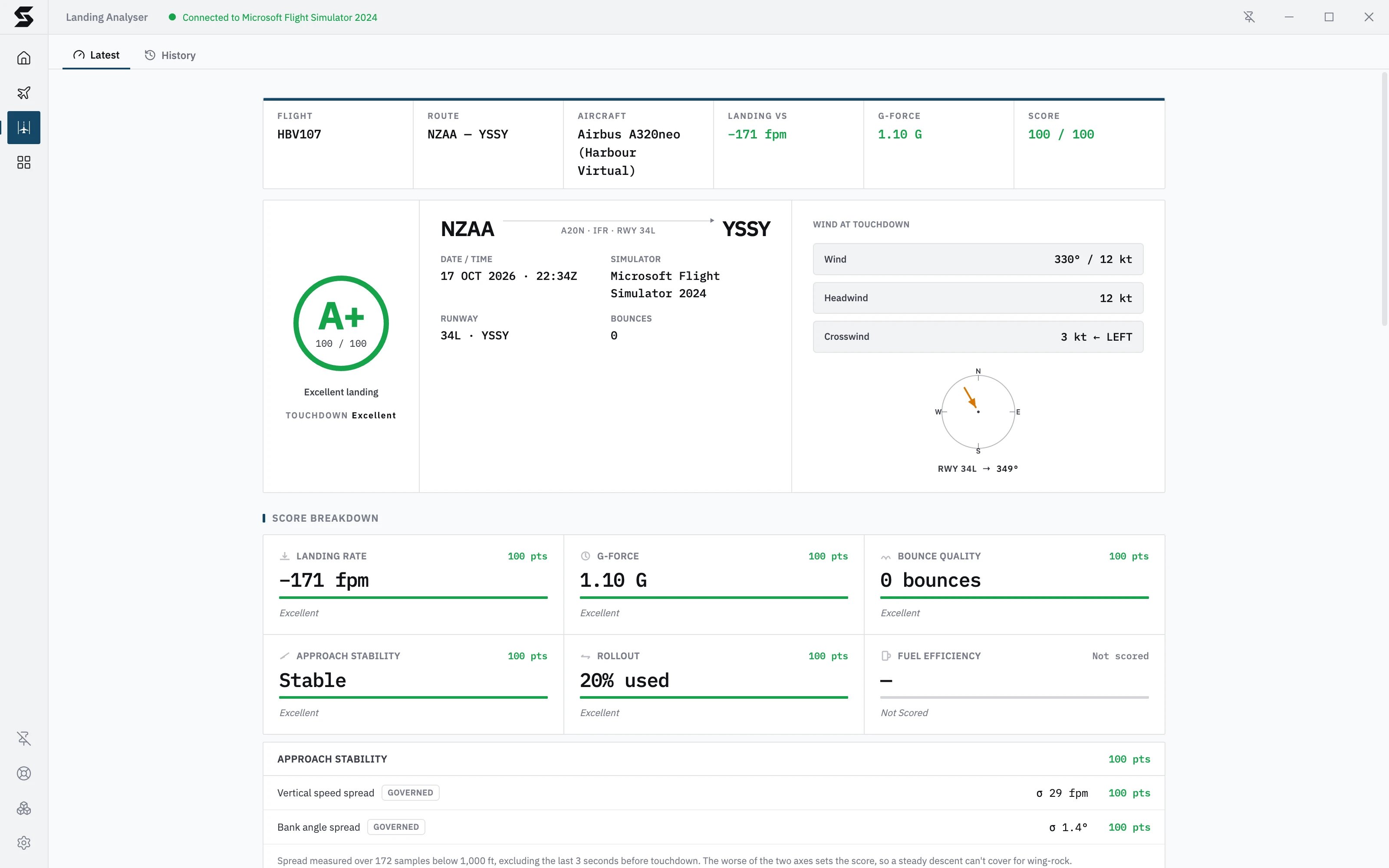This screenshot has height=868, width=1389.
Task: Click the σ 29 fpm value
Action: point(1062,793)
